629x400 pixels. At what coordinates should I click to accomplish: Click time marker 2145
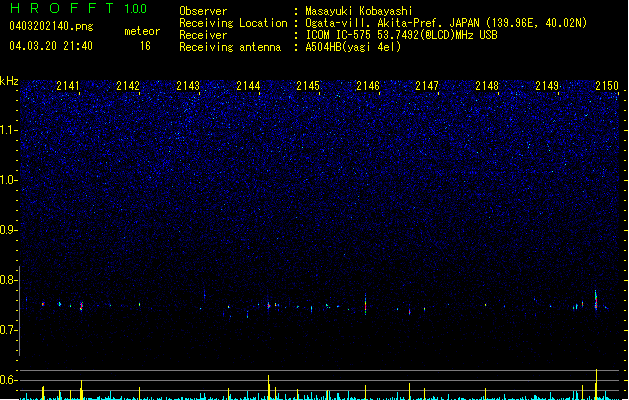[308, 85]
